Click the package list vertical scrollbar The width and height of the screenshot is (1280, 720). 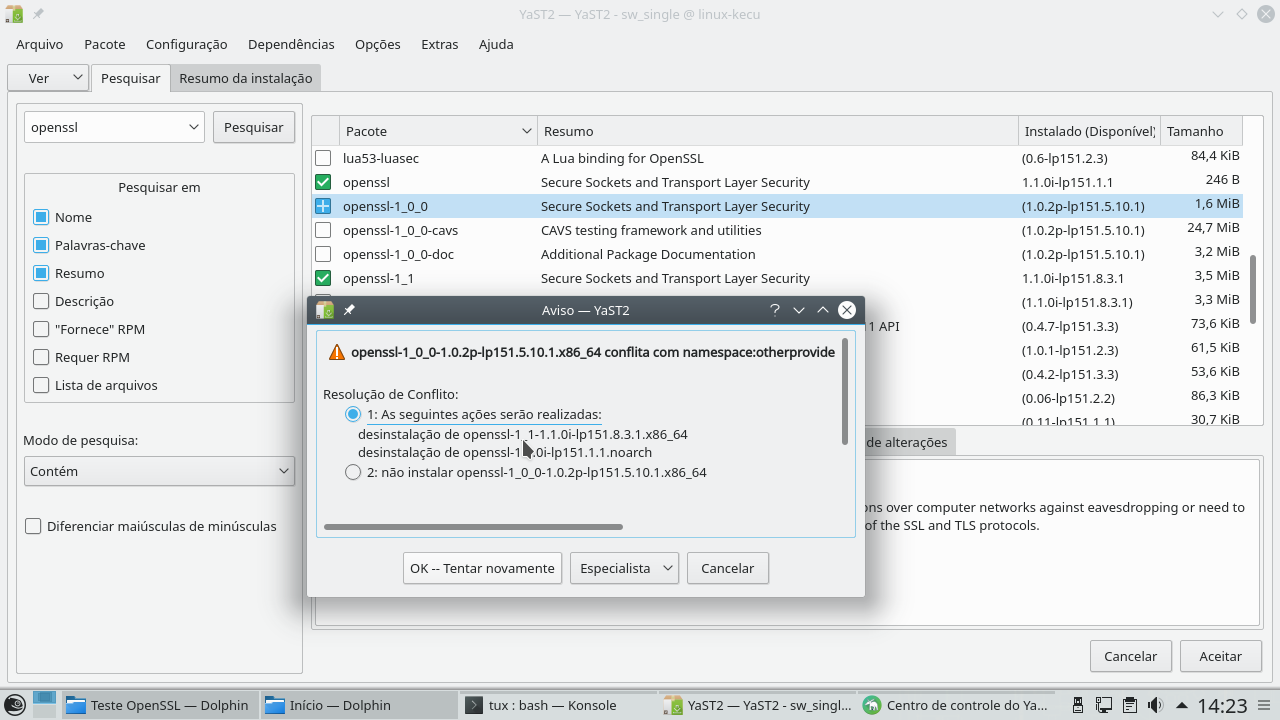[x=1253, y=289]
